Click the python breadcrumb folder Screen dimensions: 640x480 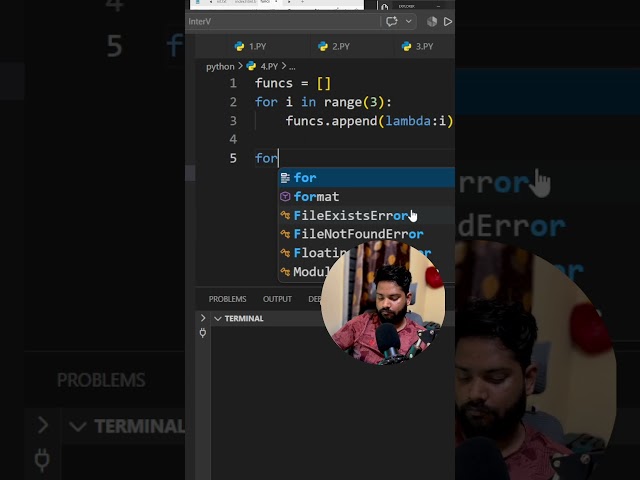(220, 67)
